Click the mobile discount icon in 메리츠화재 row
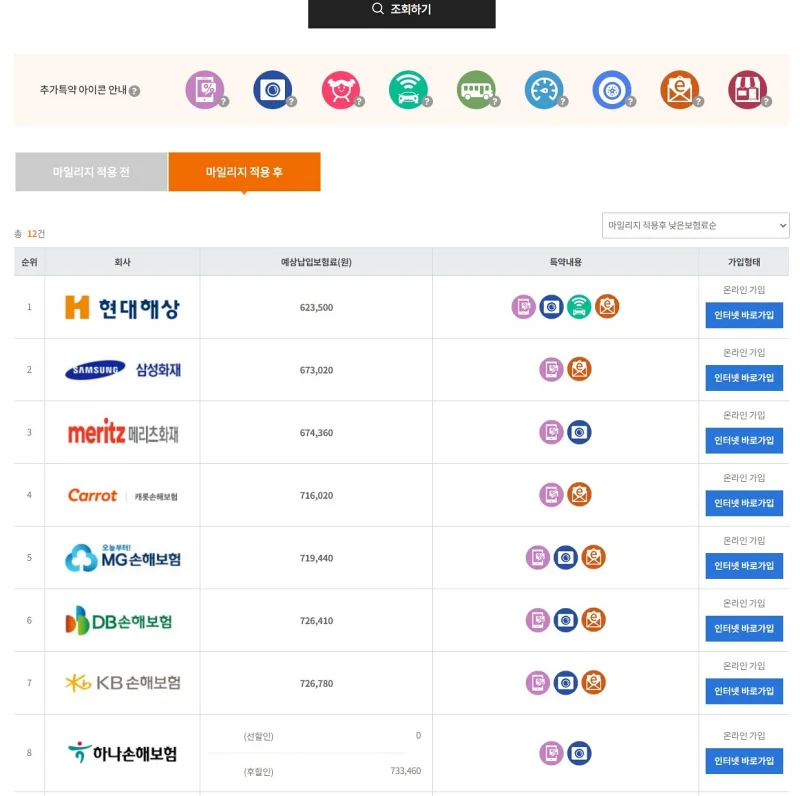The image size is (800, 796). click(x=552, y=432)
